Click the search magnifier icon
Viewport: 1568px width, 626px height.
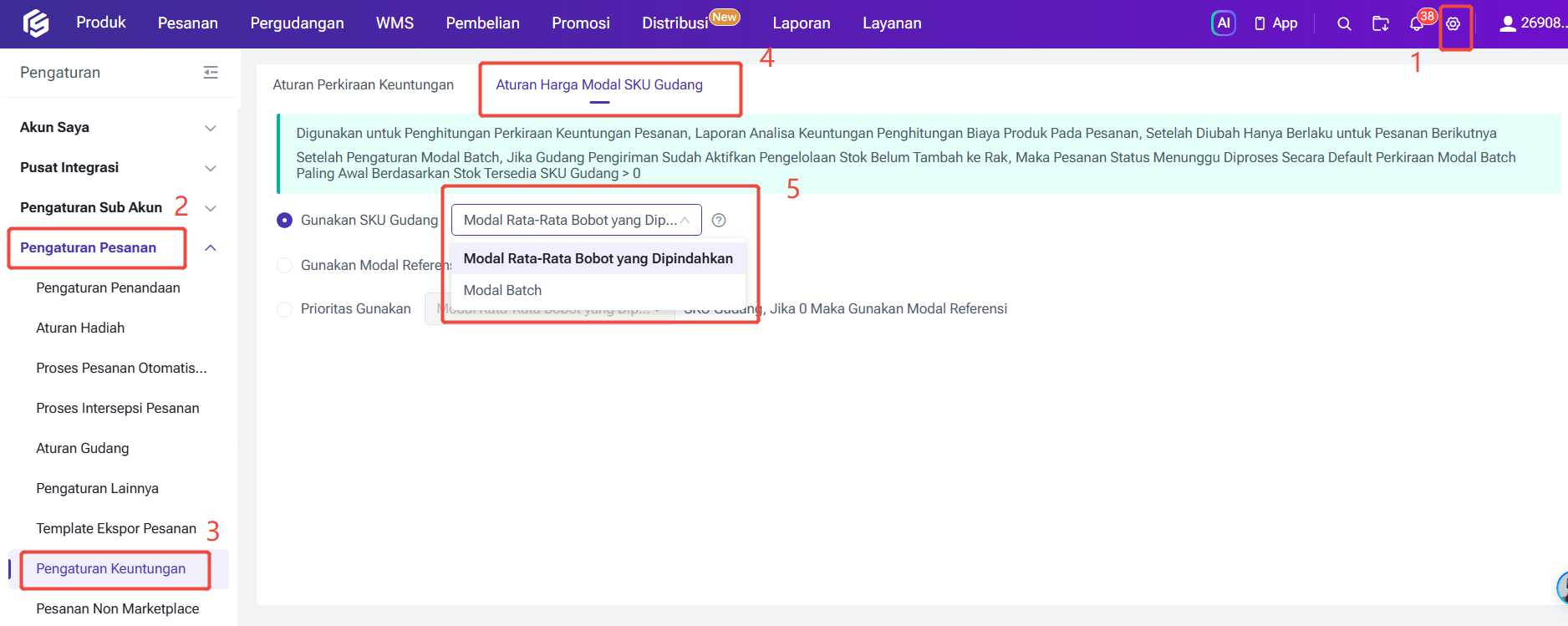click(1344, 23)
